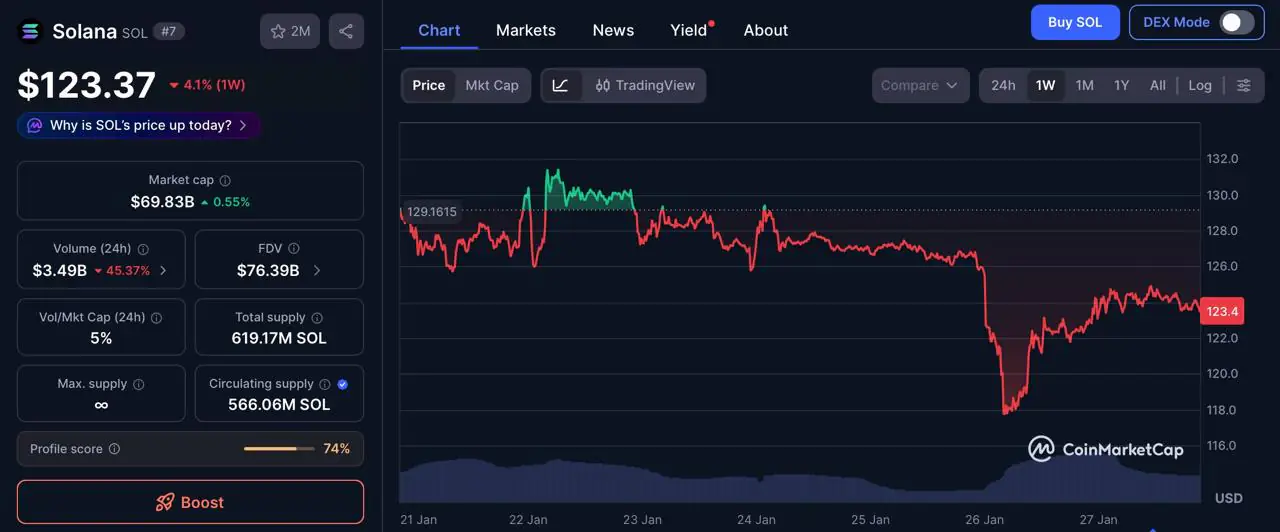Click the FDV info icon
This screenshot has height=532, width=1280.
point(294,249)
